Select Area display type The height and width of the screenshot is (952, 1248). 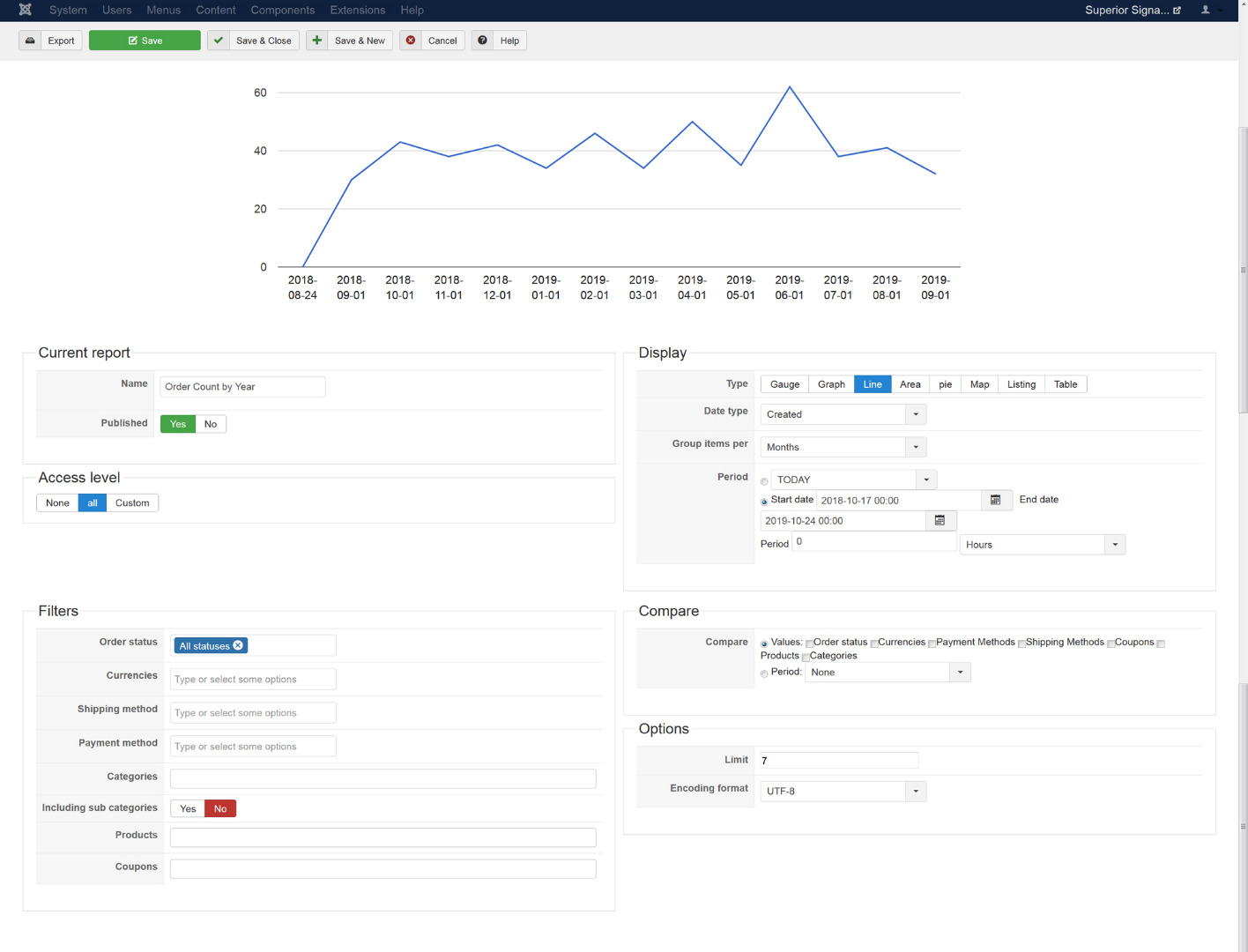pos(910,384)
